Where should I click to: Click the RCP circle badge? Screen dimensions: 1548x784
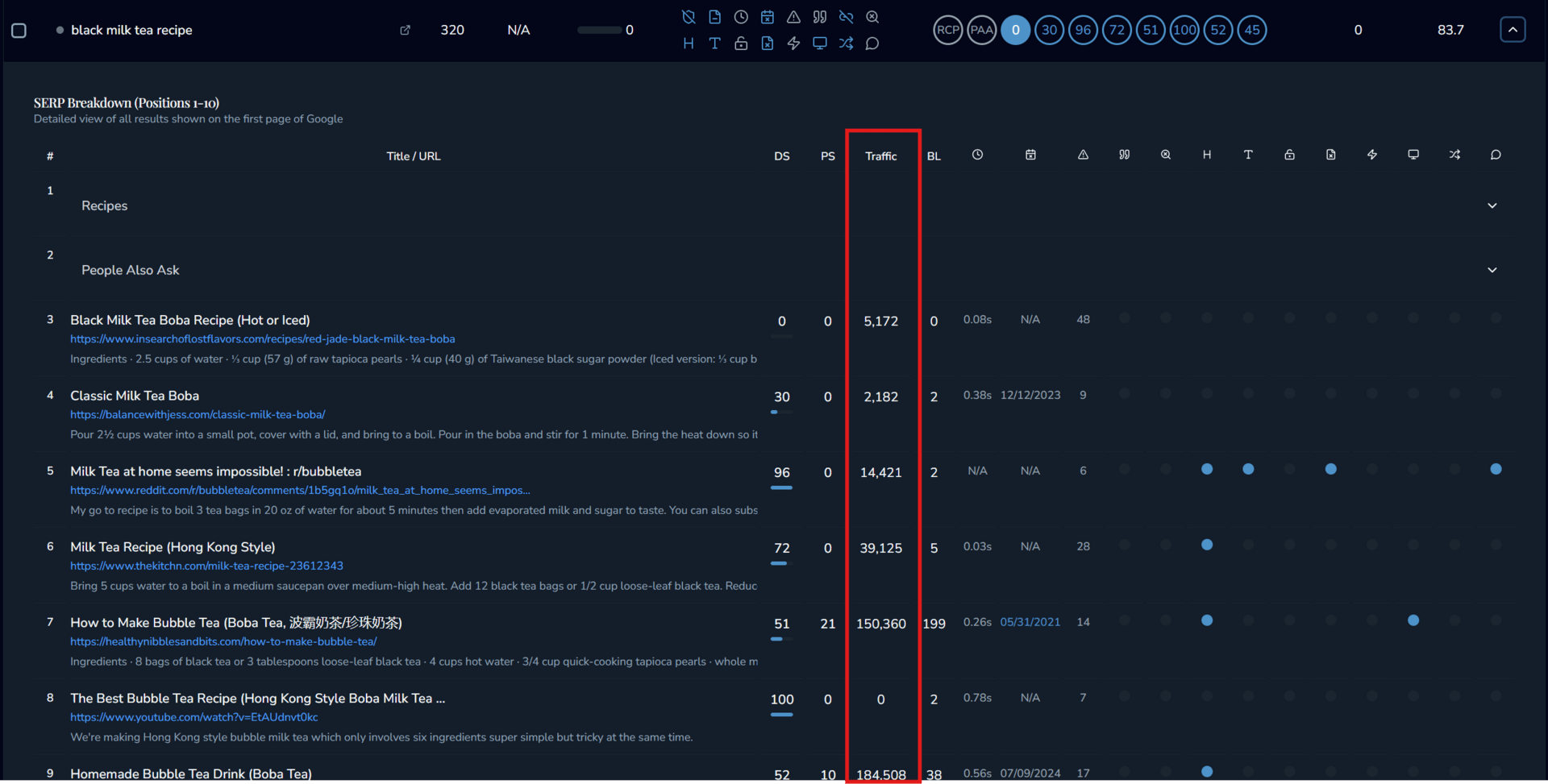948,31
